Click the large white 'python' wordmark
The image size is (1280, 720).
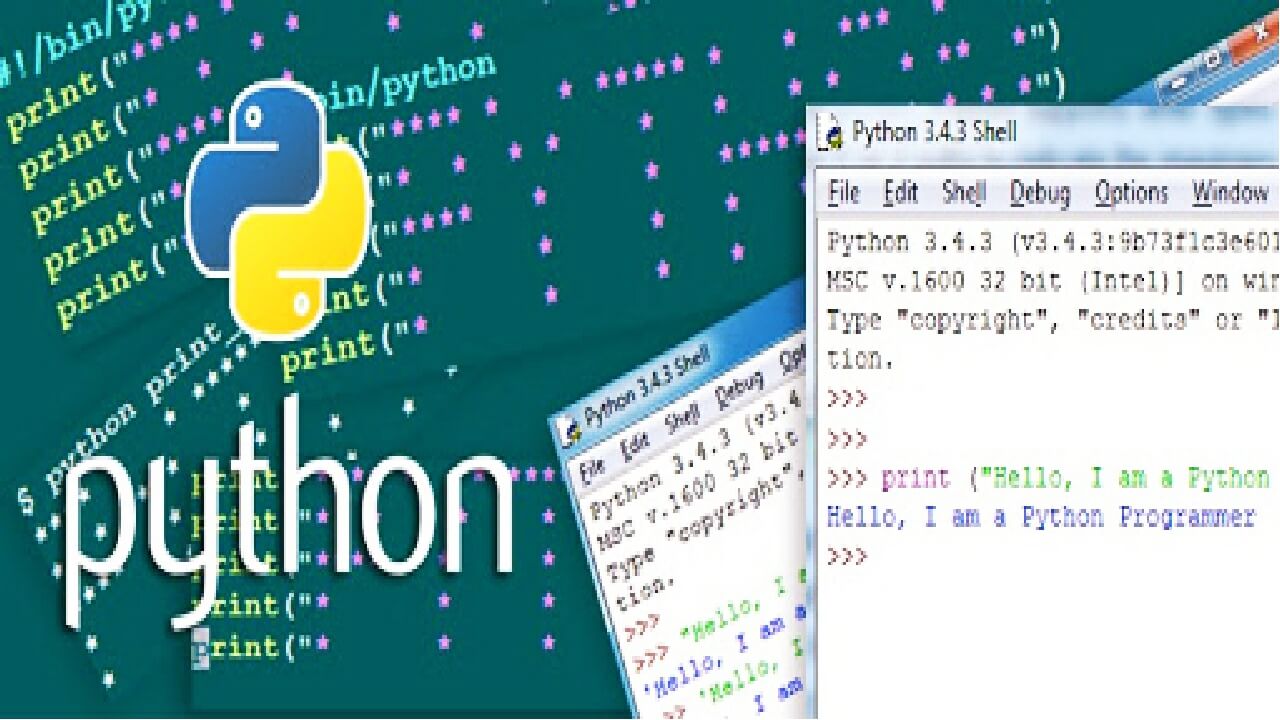click(x=290, y=520)
